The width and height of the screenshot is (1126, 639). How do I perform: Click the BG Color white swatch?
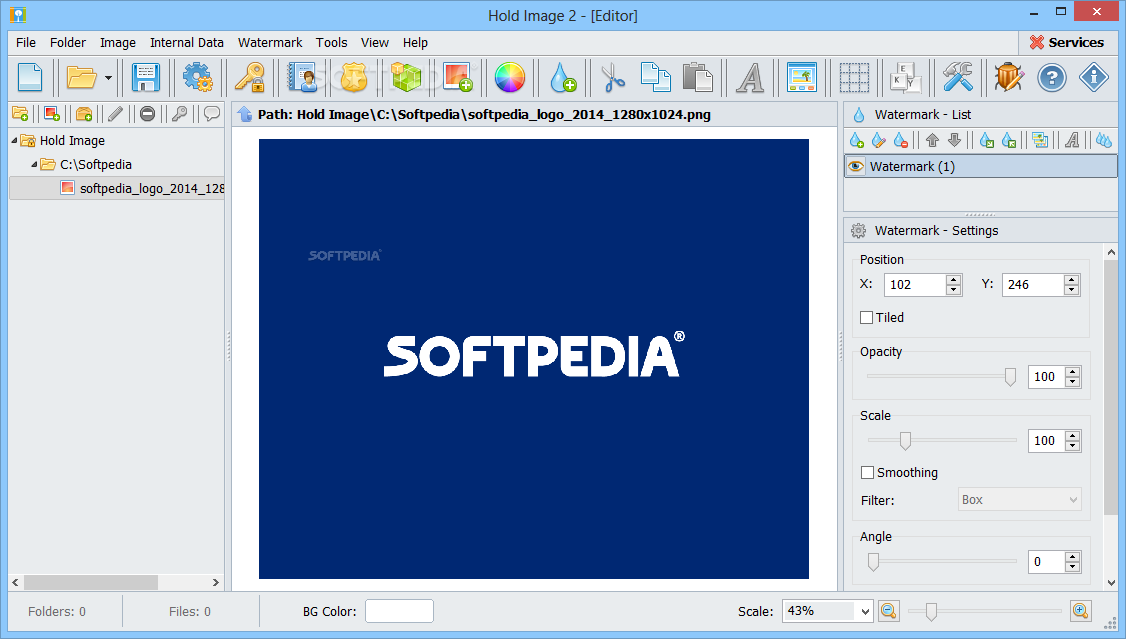coord(399,611)
